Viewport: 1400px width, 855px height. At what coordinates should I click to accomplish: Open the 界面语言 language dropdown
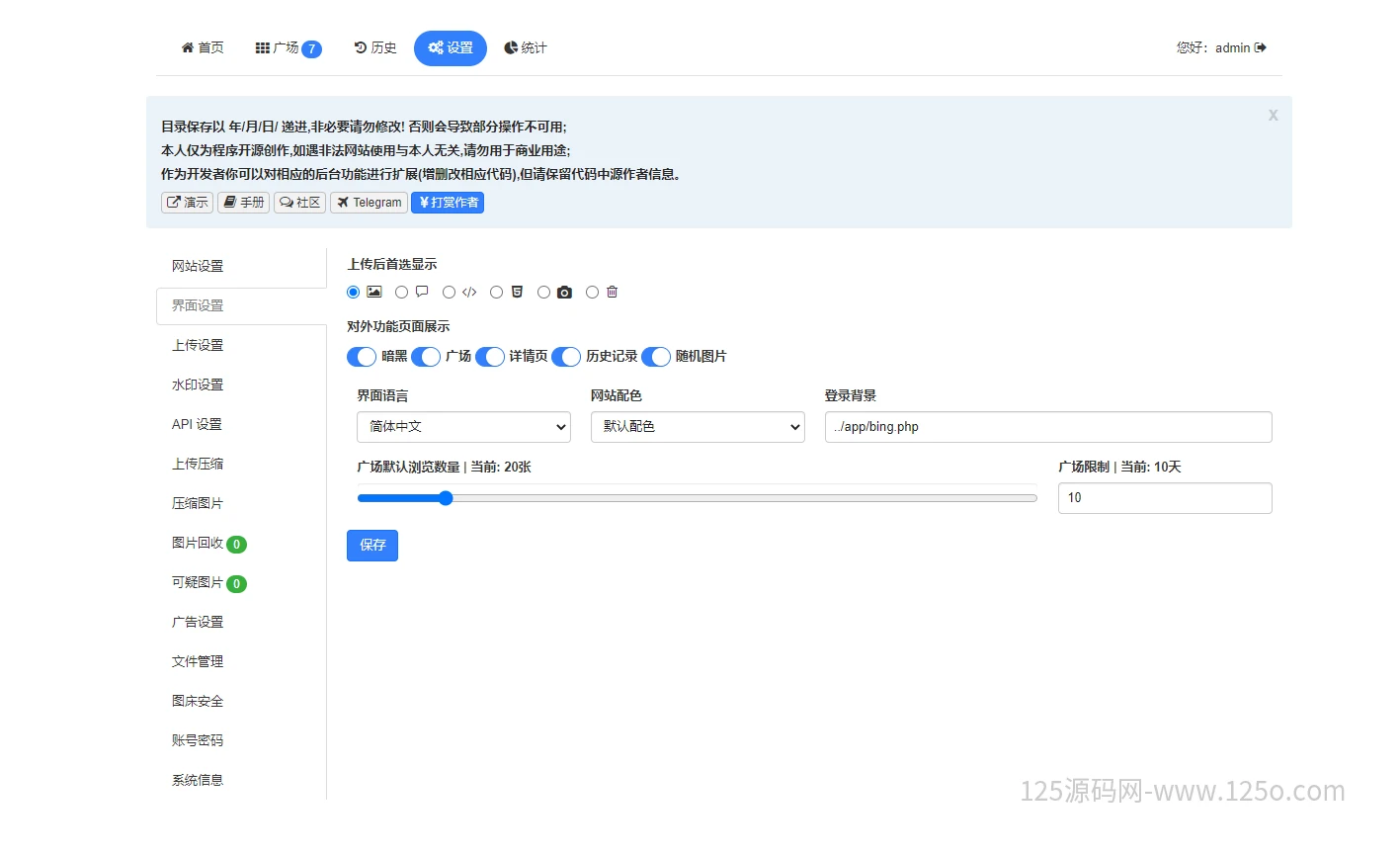463,427
